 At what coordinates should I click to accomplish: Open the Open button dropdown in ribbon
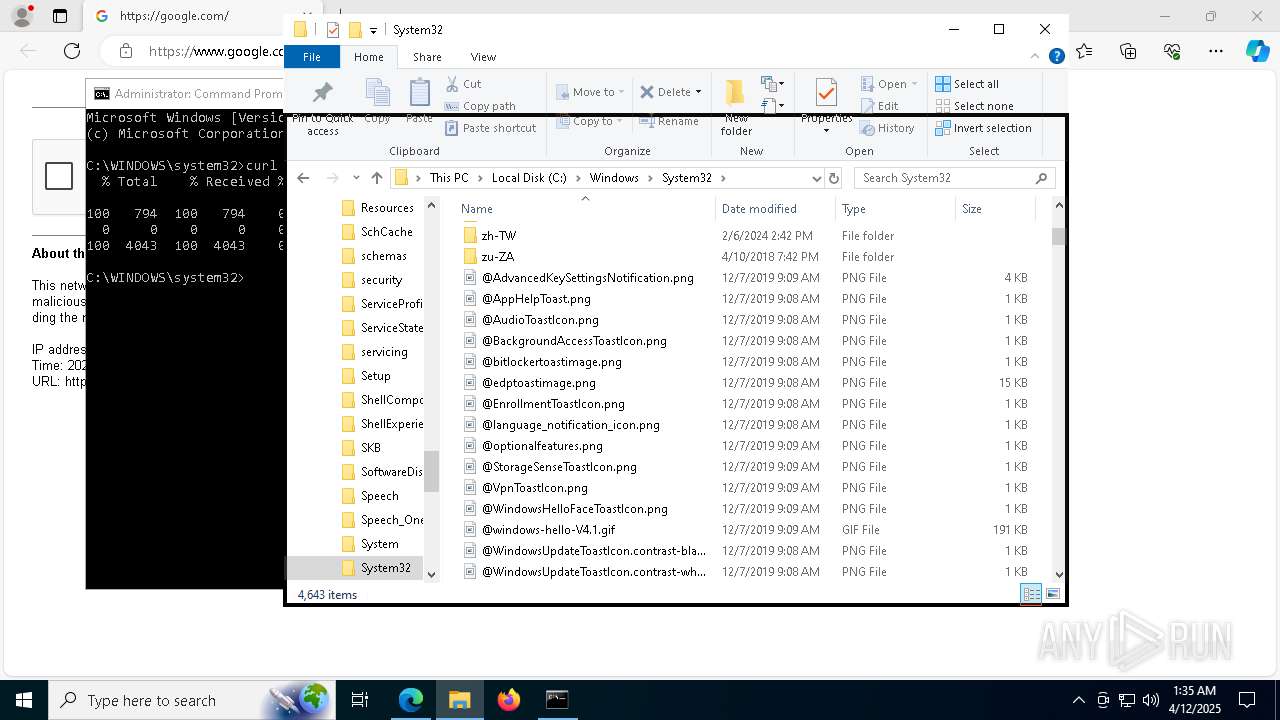coord(914,84)
